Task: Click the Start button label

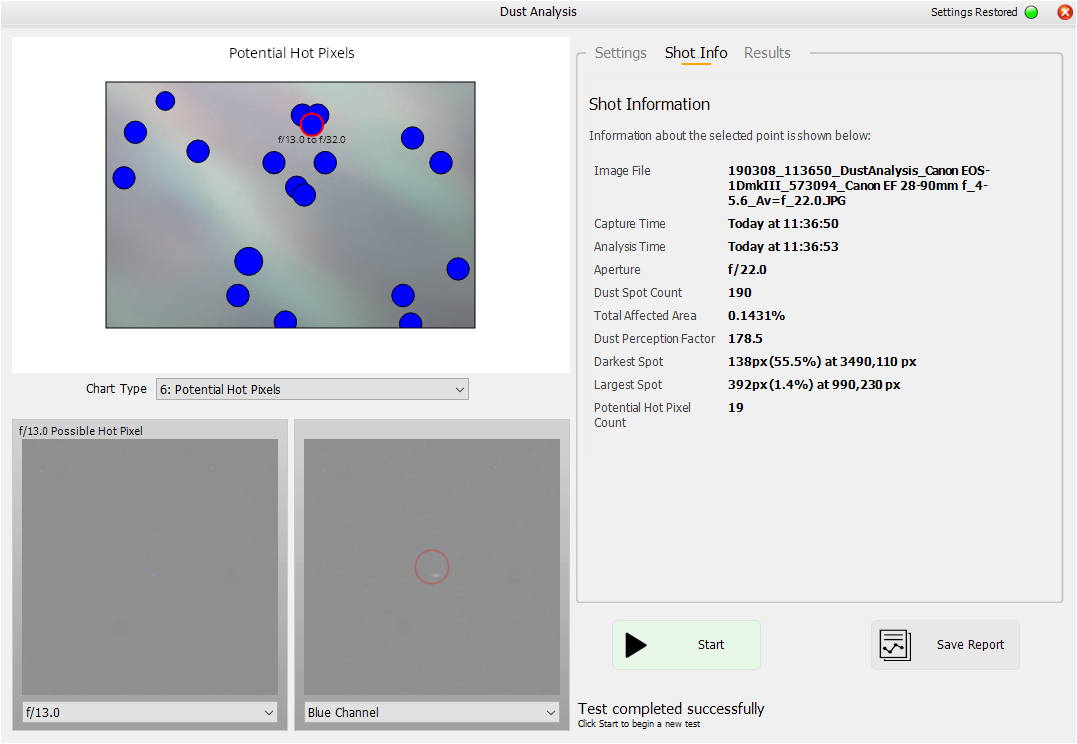Action: 711,645
